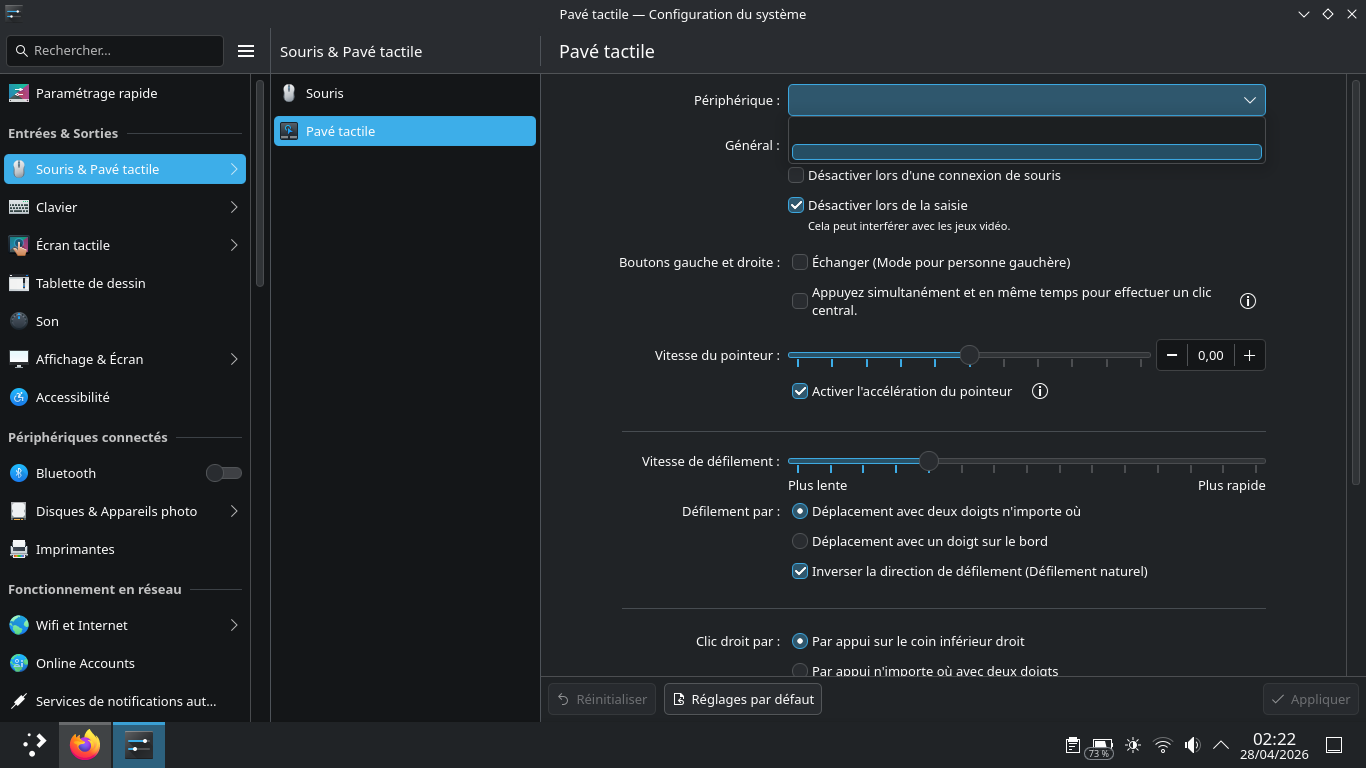Click the info icon for central click option
Viewport: 1366px width, 768px height.
click(1248, 301)
